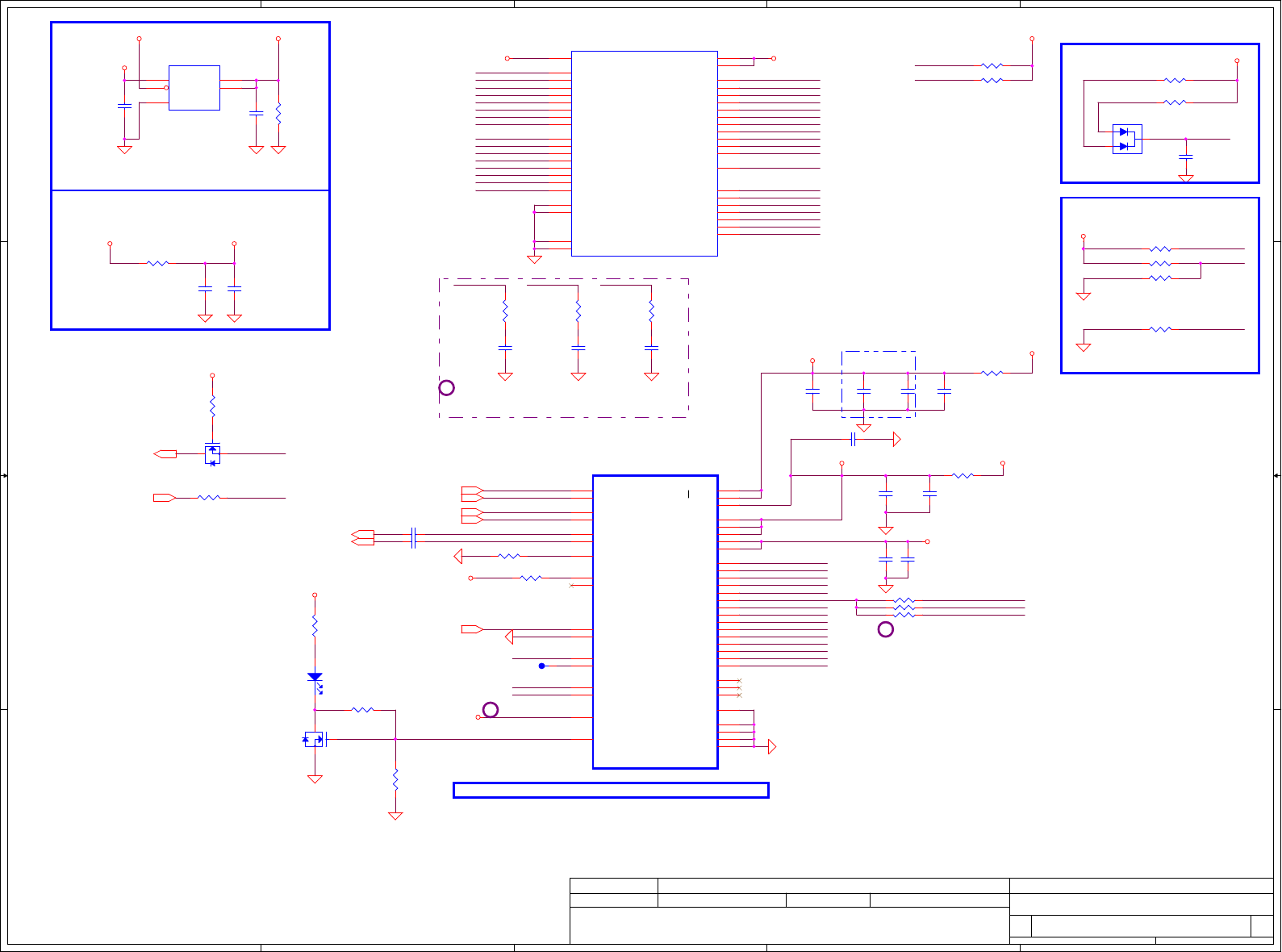Click the vertical resistor in the regulator box

pyautogui.click(x=278, y=113)
